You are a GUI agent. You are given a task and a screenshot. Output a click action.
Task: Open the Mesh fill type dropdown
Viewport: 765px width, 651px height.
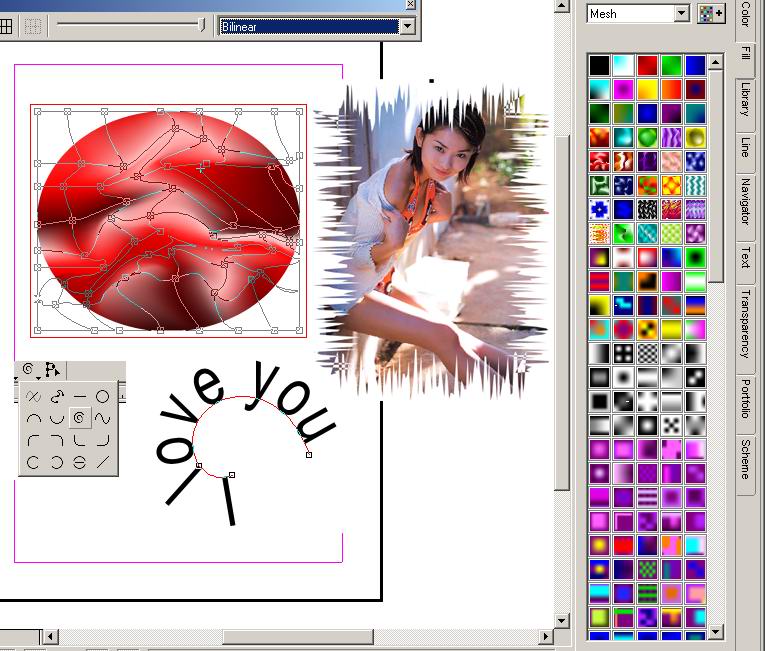(682, 14)
